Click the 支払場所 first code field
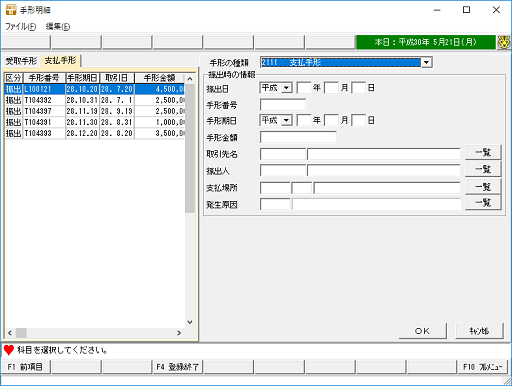The image size is (512, 386). coord(275,188)
